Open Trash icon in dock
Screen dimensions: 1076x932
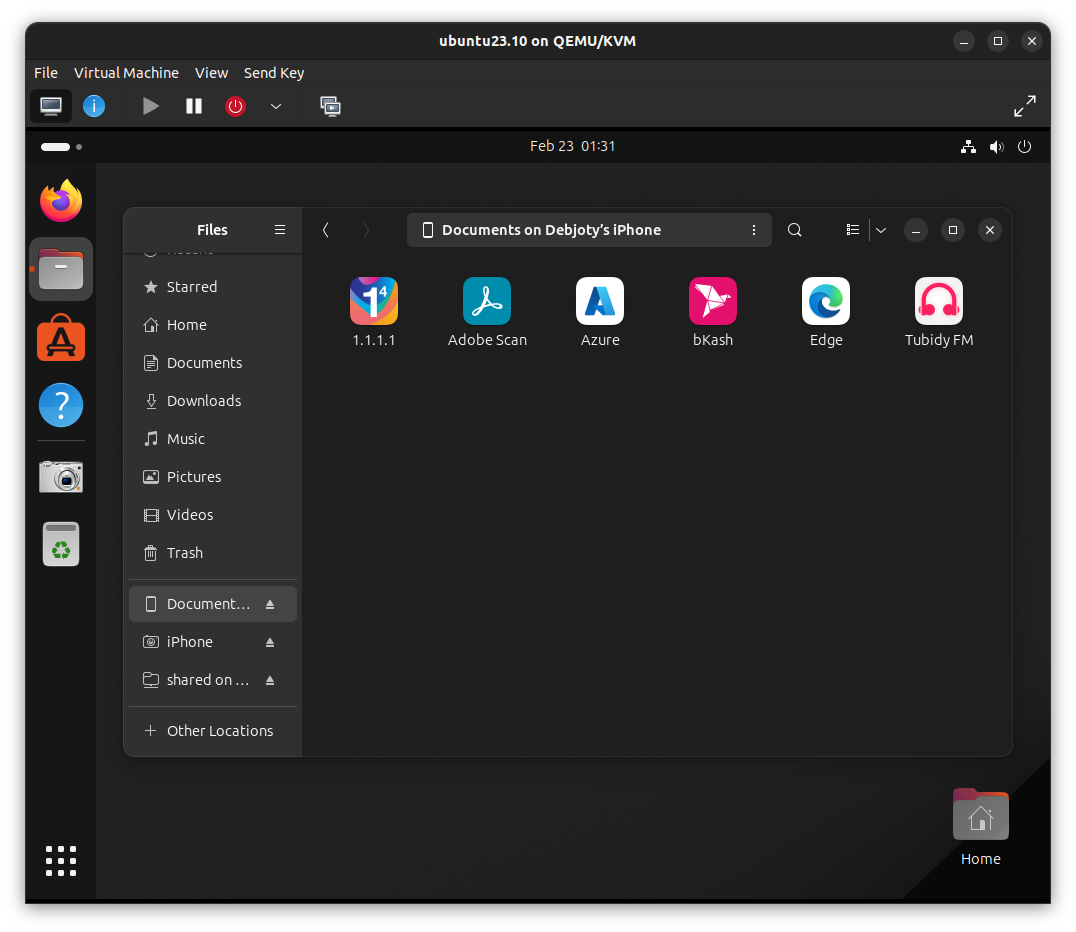click(61, 544)
